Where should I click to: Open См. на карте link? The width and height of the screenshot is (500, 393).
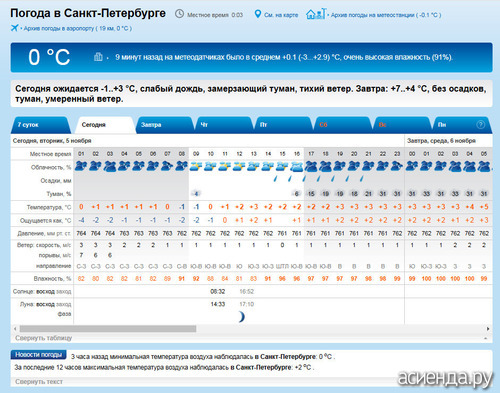click(x=281, y=15)
